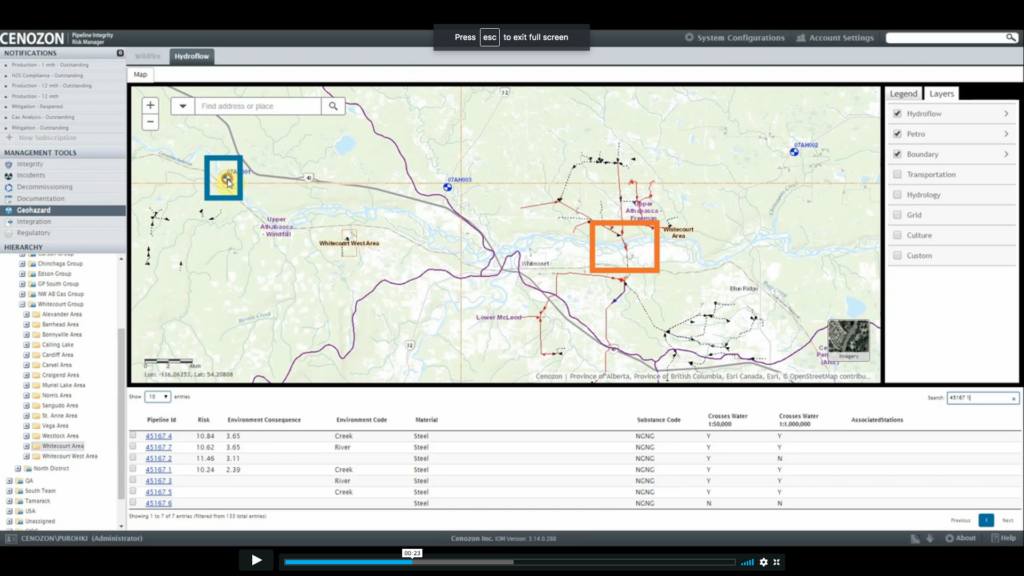Click the Whitecourt Area folder icon
1024x576 pixels.
(37, 446)
